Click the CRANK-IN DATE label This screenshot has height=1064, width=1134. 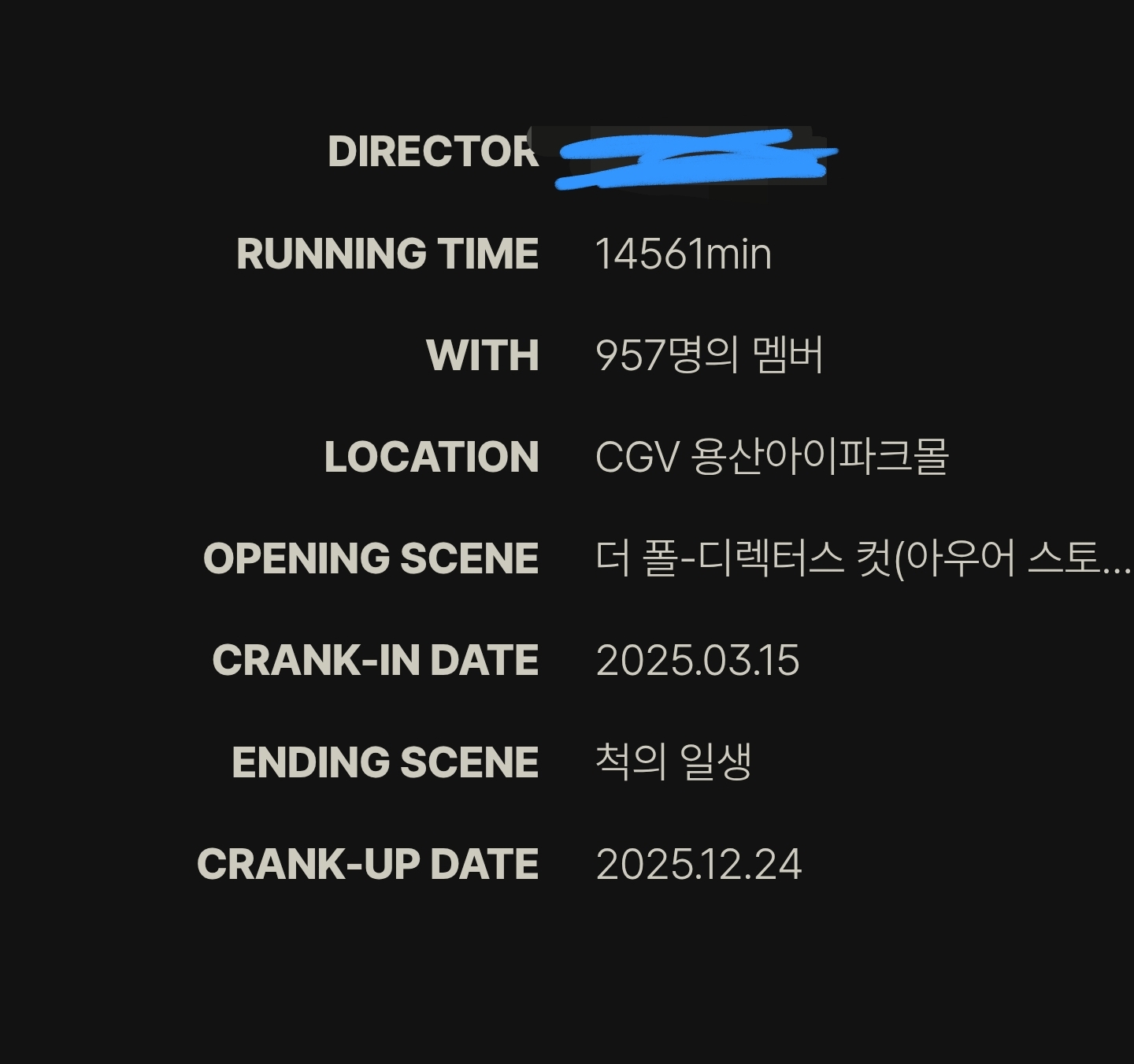[375, 660]
